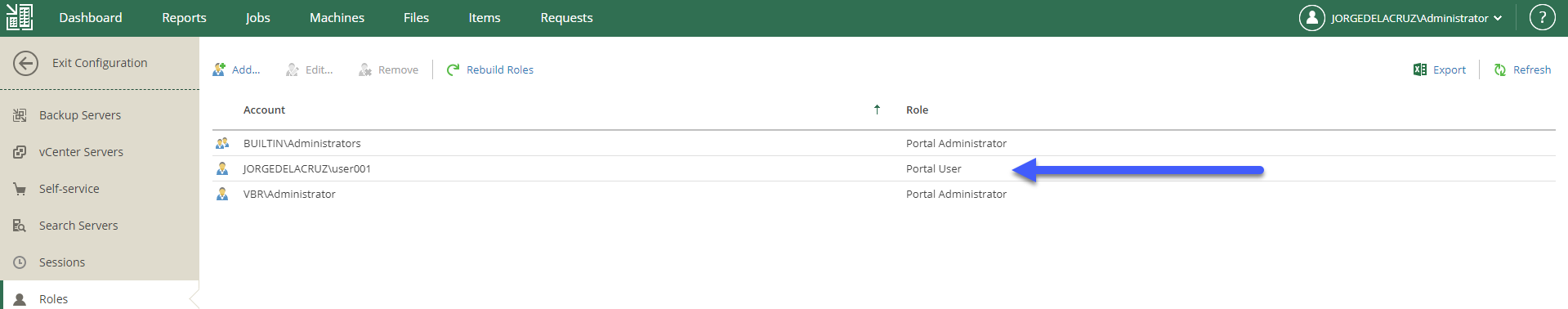Switch to the Items tab
1568x309 pixels.
click(x=485, y=17)
